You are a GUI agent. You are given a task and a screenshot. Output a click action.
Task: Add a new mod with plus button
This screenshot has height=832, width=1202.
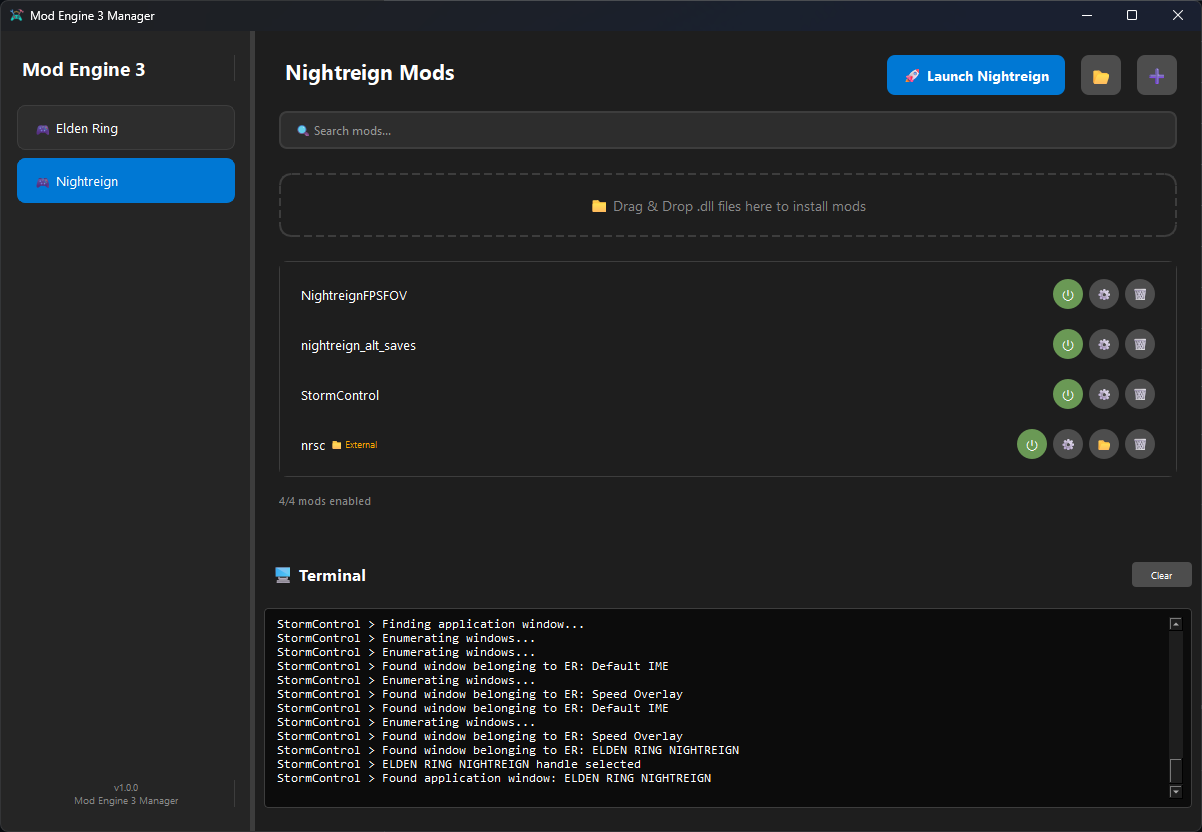click(x=1157, y=75)
